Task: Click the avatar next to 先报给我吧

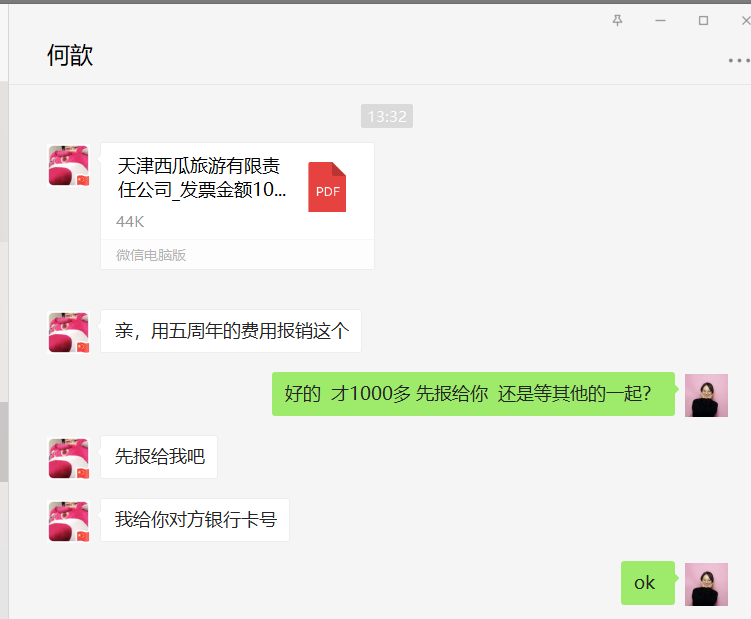Action: [x=69, y=458]
